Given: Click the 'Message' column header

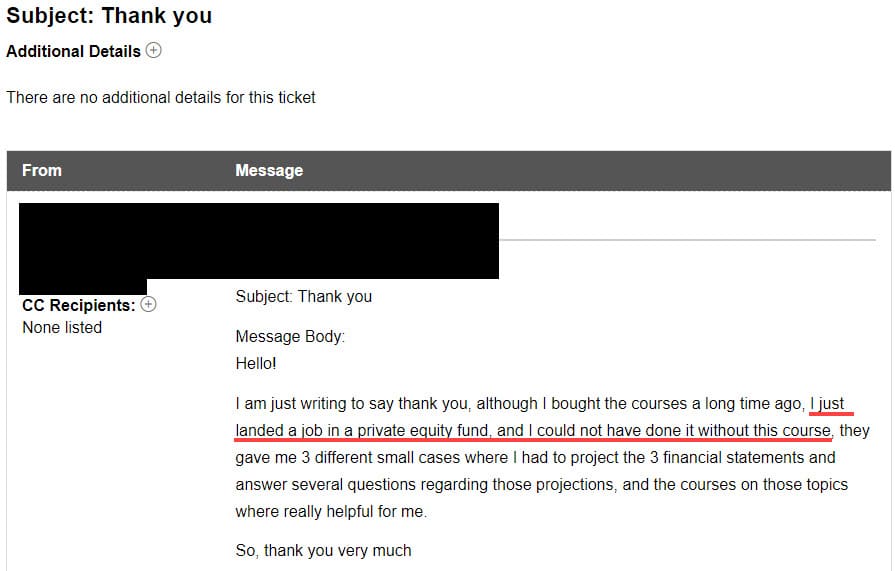Looking at the screenshot, I should (269, 170).
